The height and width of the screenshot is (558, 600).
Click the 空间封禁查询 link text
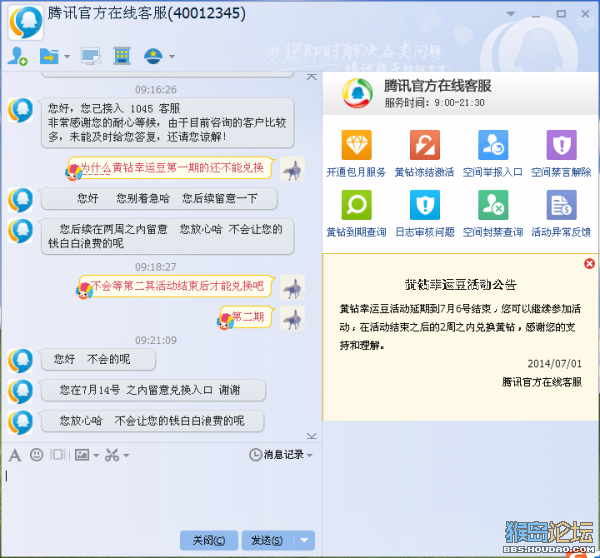pos(492,232)
